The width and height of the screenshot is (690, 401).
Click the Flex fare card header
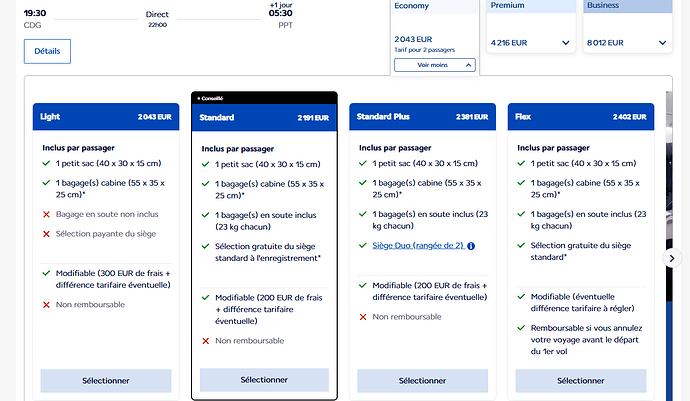pos(580,117)
